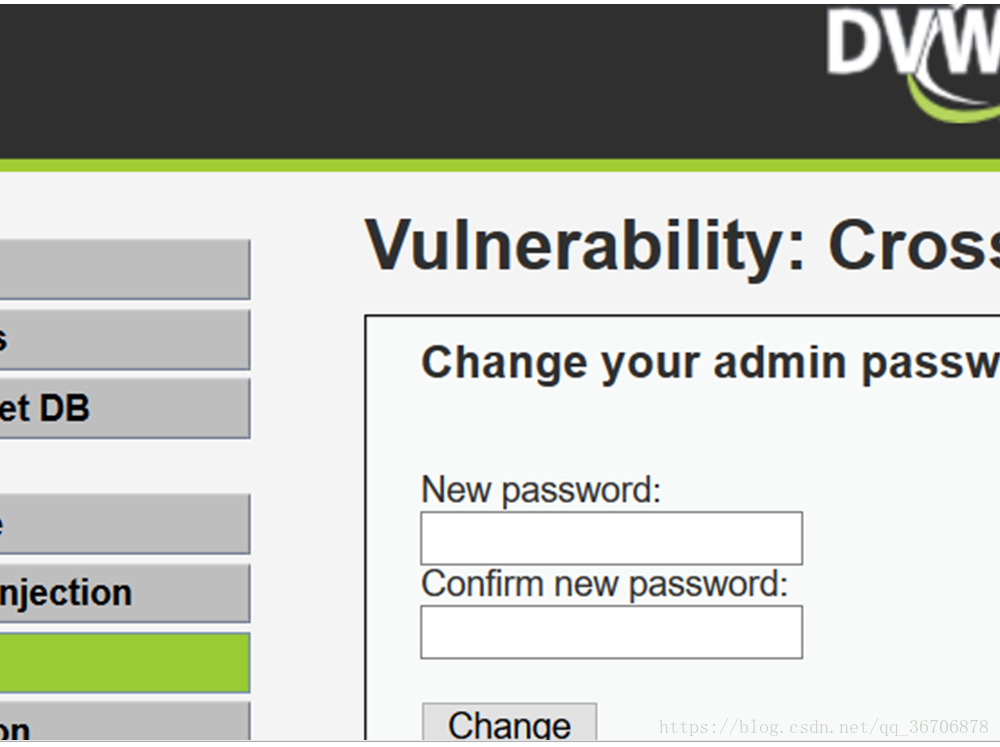Open the topmost blank sidebar menu button
1000x747 pixels.
(x=124, y=269)
